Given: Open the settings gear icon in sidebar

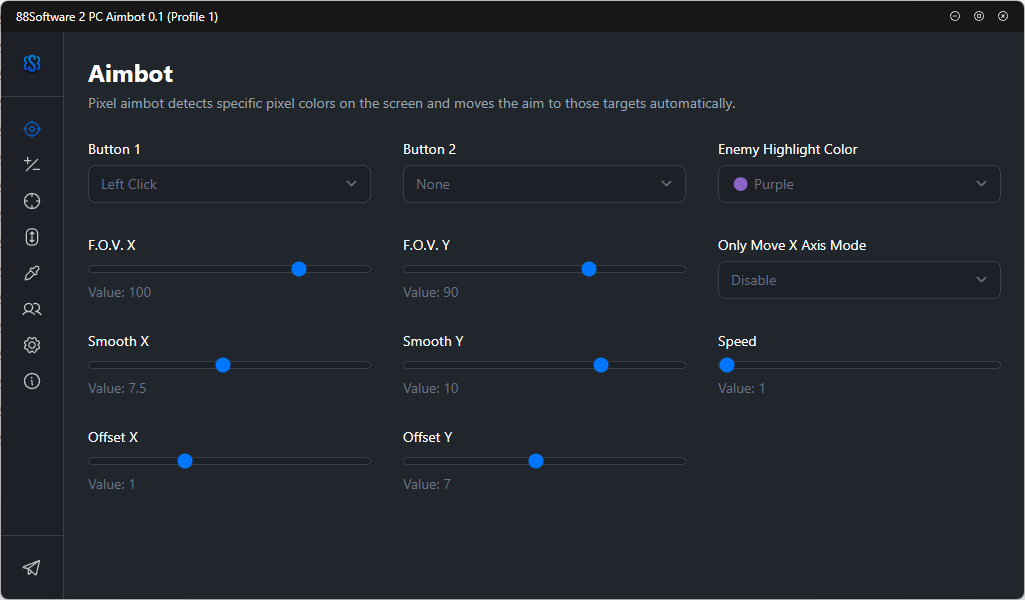Looking at the screenshot, I should (32, 345).
